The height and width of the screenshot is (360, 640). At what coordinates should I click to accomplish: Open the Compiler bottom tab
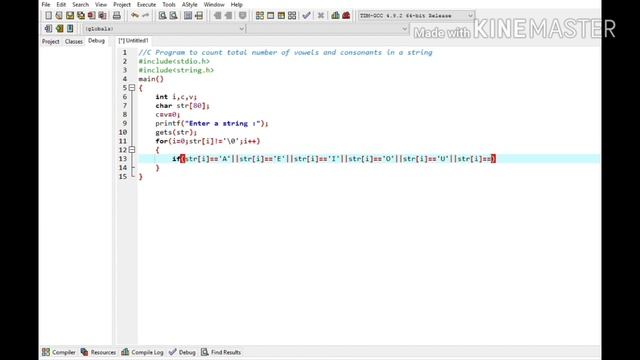[59, 352]
